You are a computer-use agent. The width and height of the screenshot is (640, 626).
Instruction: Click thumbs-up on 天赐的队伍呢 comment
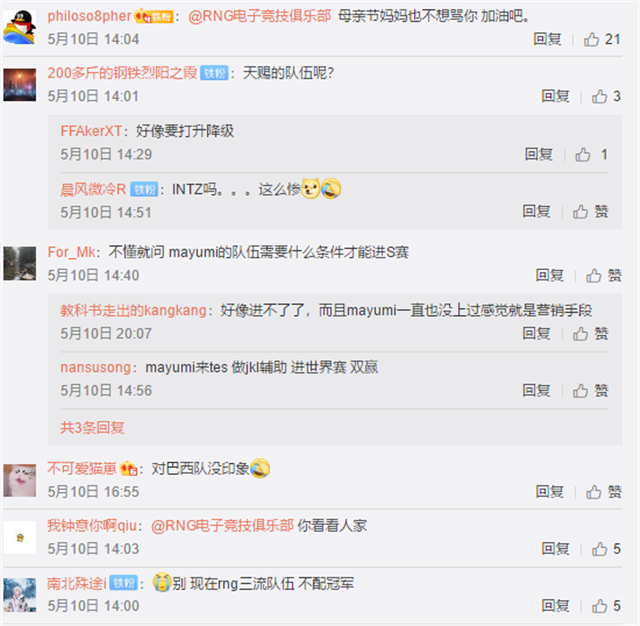(606, 97)
